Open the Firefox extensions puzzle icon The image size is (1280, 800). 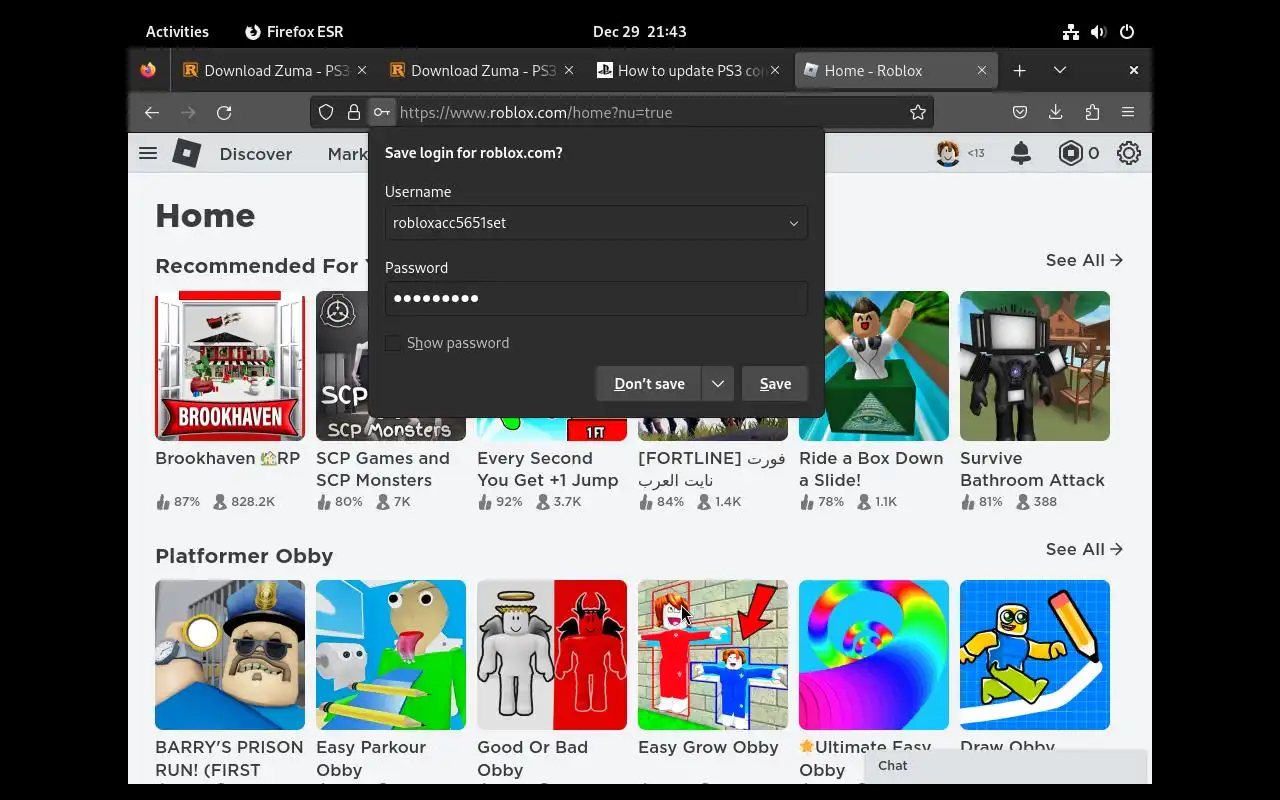pyautogui.click(x=1091, y=113)
